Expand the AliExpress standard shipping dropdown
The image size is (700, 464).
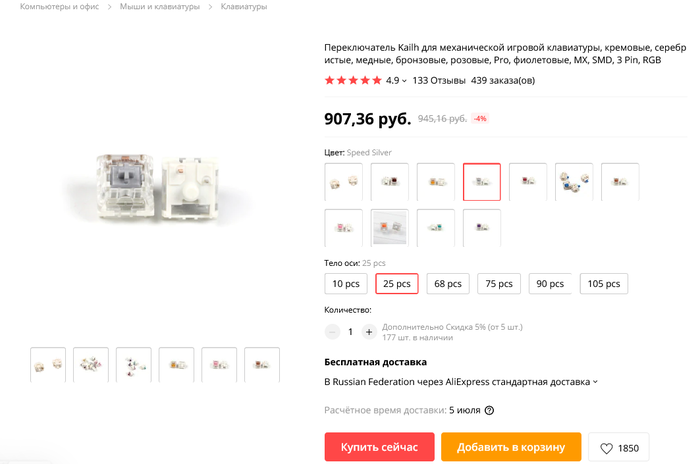(x=596, y=381)
